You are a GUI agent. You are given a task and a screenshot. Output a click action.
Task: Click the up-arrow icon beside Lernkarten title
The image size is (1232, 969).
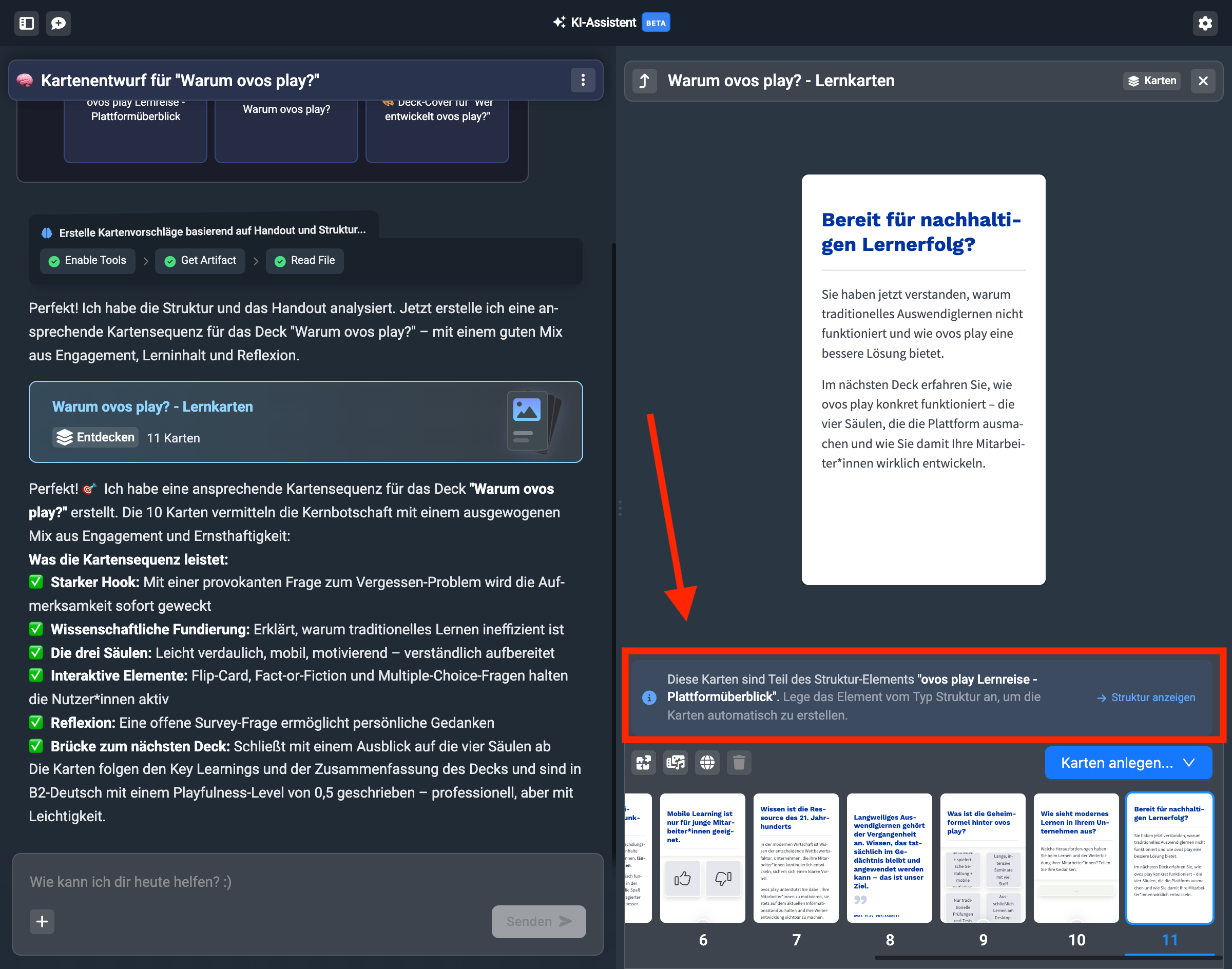(x=645, y=81)
